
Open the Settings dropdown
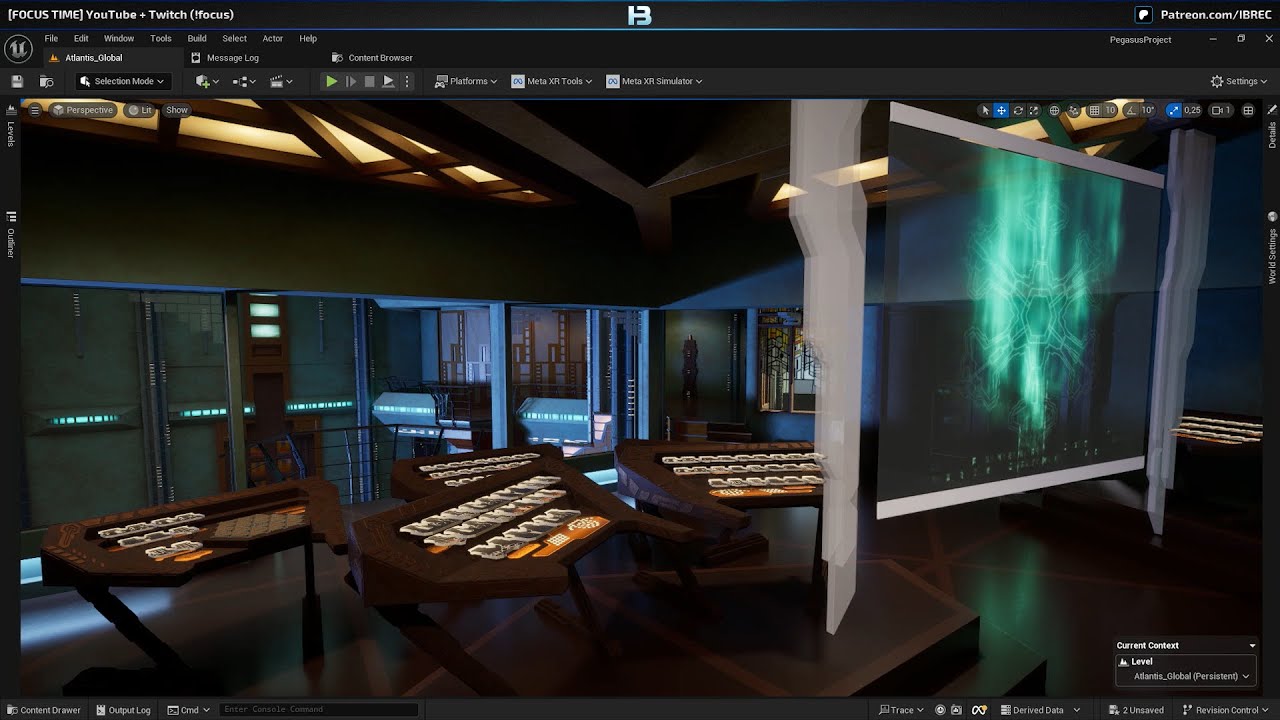click(x=1239, y=81)
